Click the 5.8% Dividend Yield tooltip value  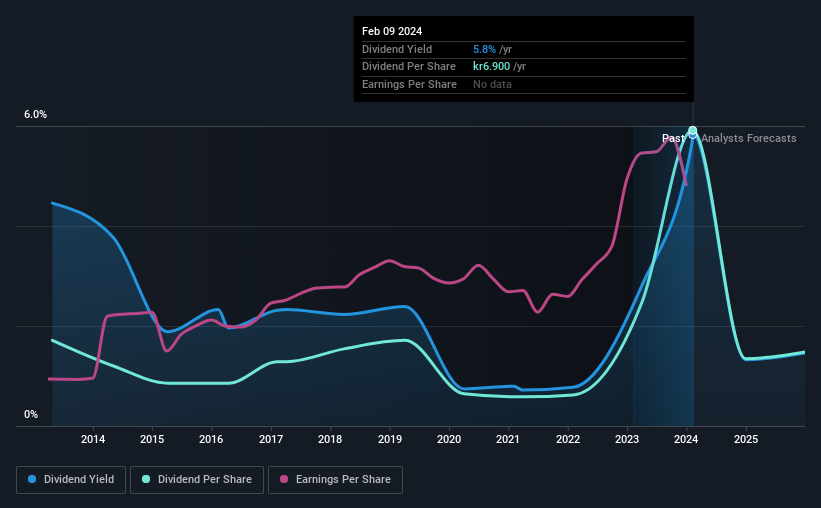tap(484, 49)
